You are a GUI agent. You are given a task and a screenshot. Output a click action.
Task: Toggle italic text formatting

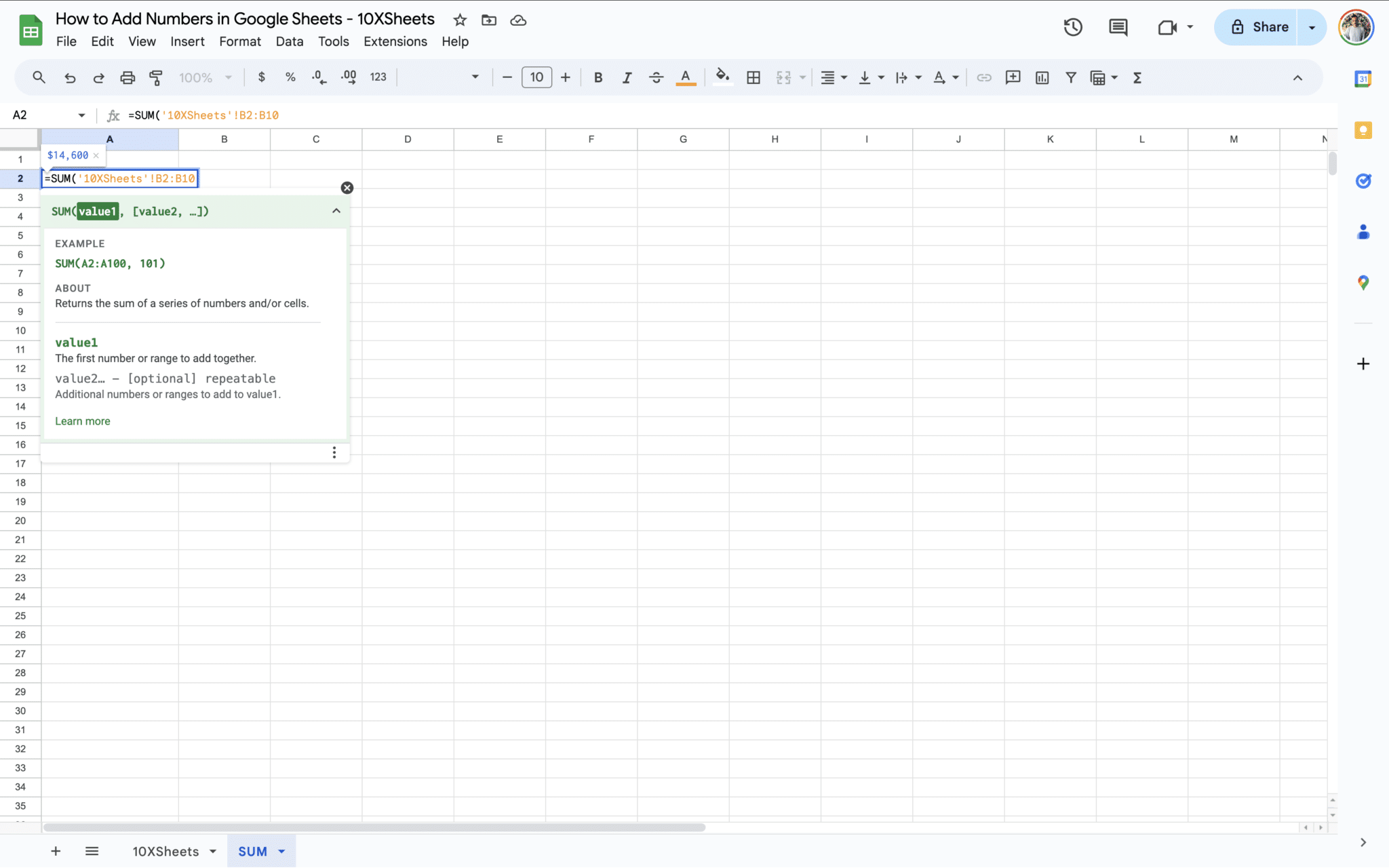(x=627, y=77)
